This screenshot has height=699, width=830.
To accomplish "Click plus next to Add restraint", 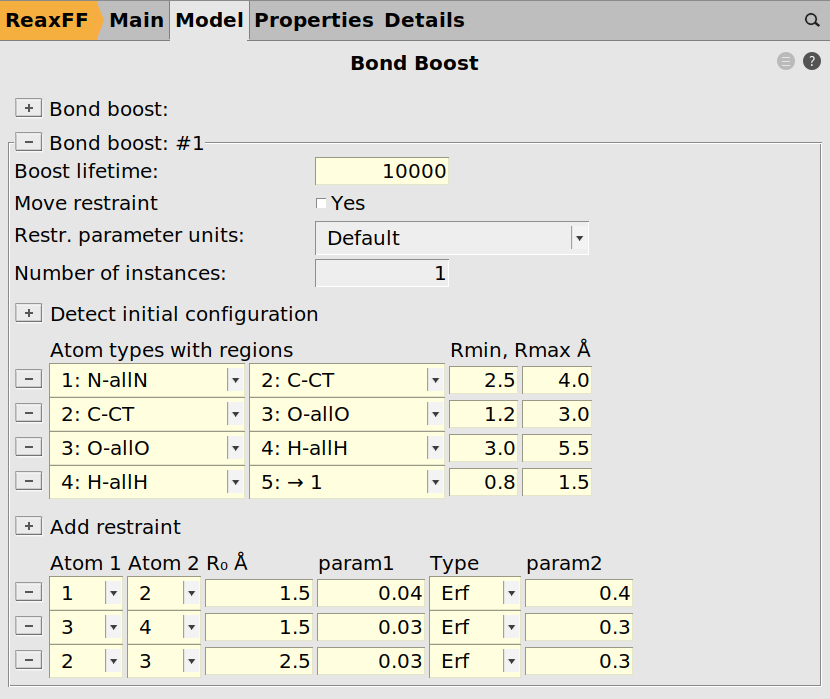I will click(x=29, y=526).
